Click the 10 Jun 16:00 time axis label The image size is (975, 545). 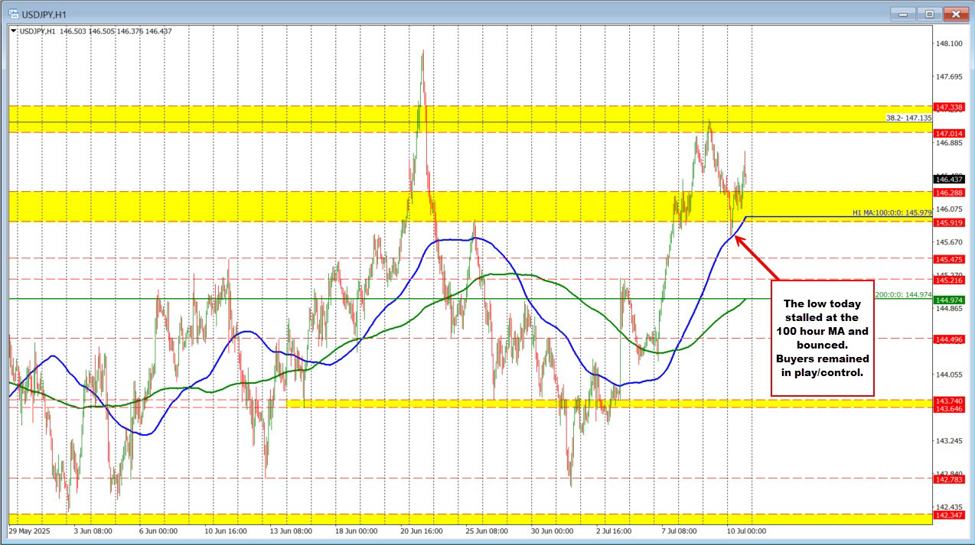226,531
